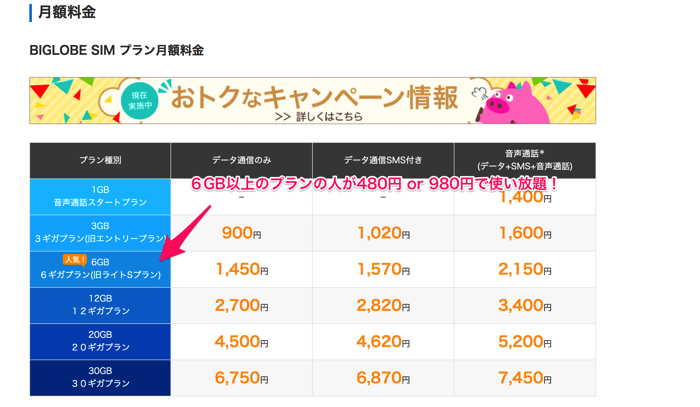This screenshot has height=407, width=700.
Task: Click the プラン種別 column header
Action: click(100, 160)
